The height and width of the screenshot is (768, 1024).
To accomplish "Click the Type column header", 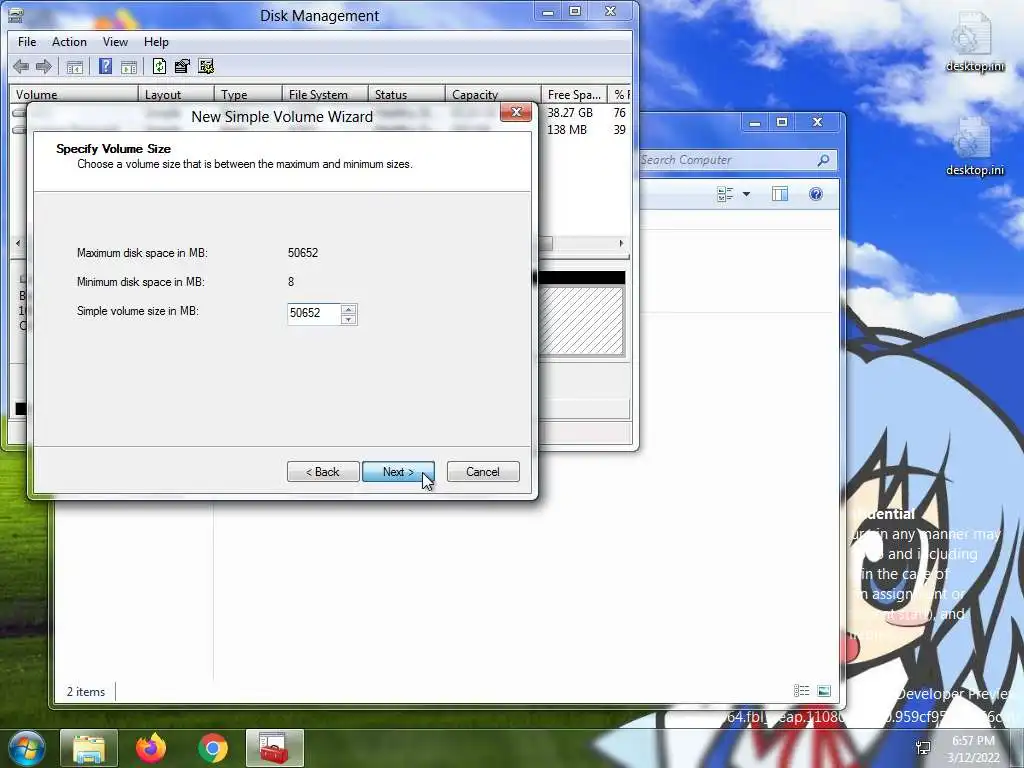I will click(248, 94).
